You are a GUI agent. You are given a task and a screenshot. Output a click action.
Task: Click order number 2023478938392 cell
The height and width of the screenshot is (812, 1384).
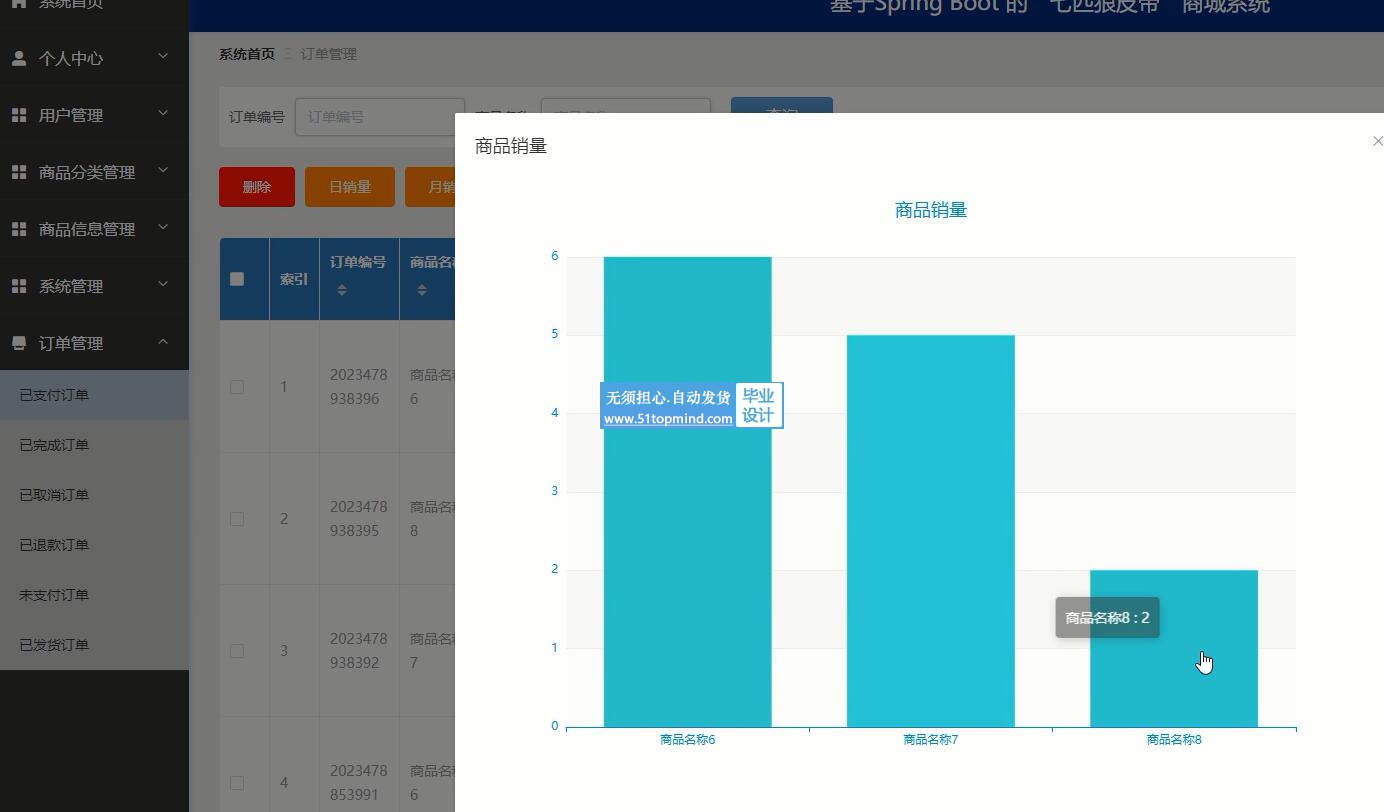tap(359, 651)
